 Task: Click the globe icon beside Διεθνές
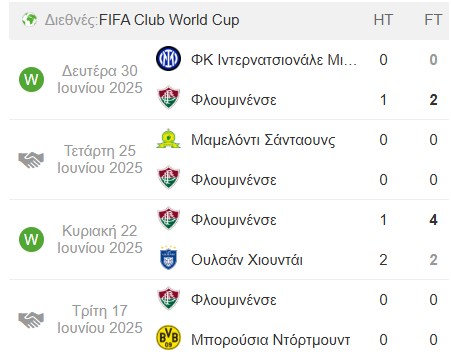point(29,20)
